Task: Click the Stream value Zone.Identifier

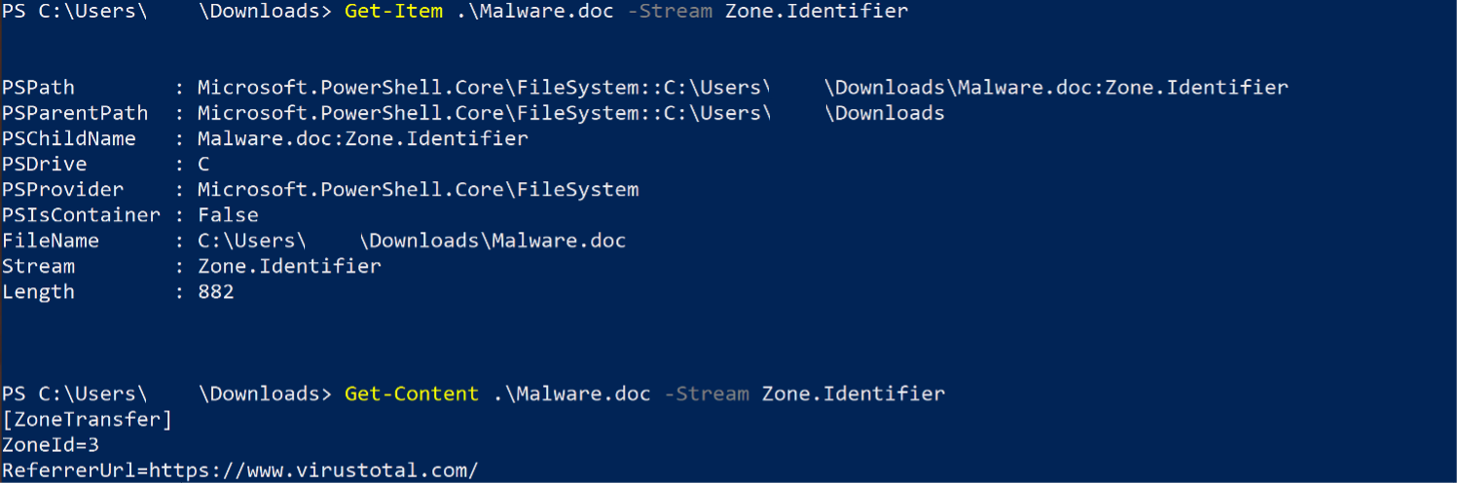Action: [x=289, y=266]
